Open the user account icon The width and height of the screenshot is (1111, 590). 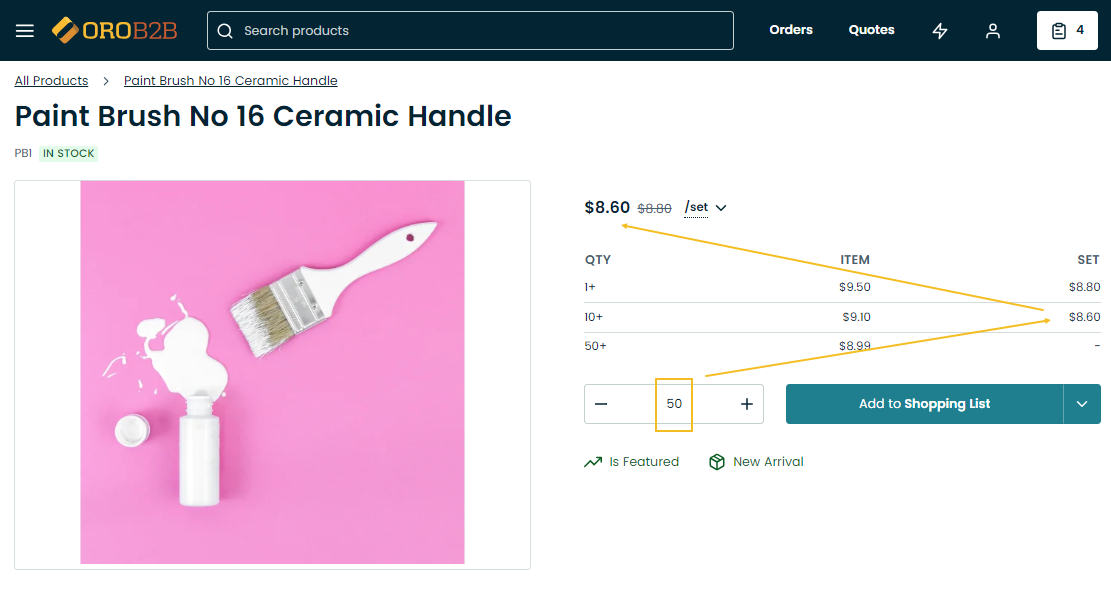point(993,31)
